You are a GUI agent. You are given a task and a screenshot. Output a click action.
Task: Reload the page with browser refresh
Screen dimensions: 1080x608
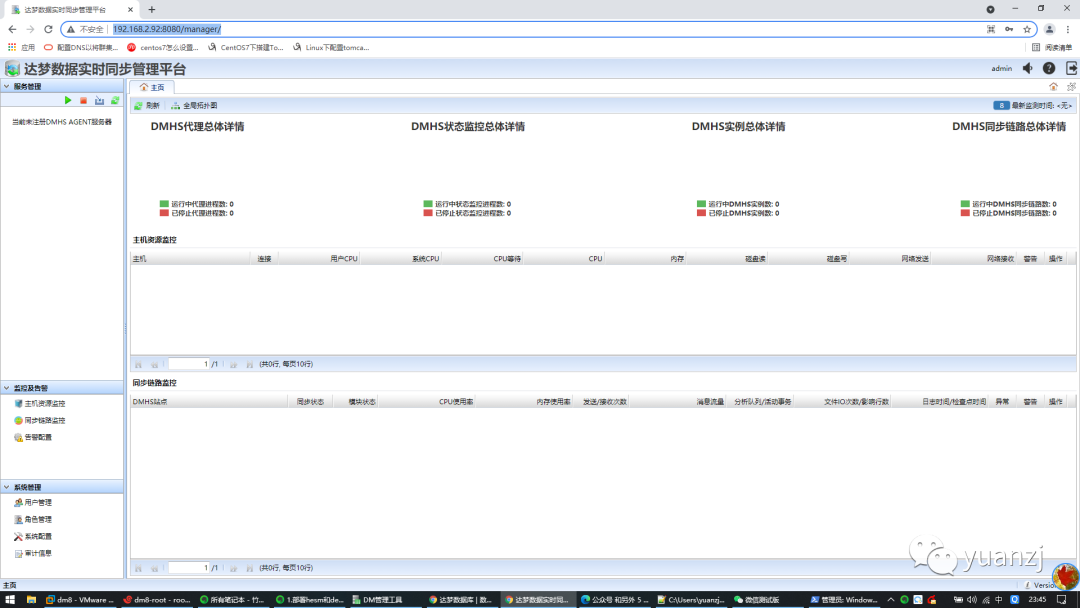pyautogui.click(x=48, y=29)
